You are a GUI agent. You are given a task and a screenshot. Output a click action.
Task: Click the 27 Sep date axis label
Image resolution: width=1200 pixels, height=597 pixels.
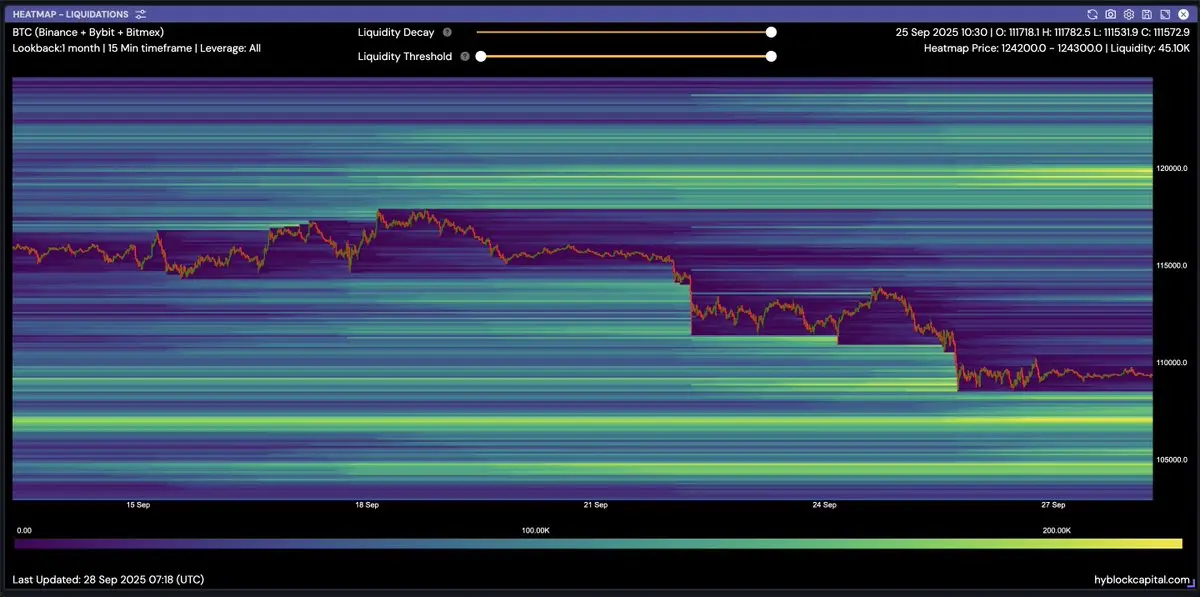pyautogui.click(x=1053, y=505)
